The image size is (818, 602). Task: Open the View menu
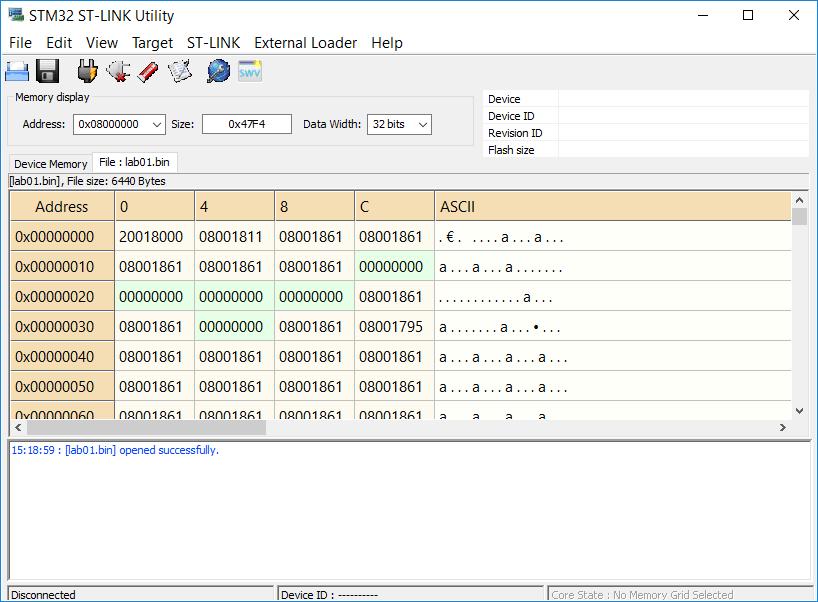coord(102,43)
